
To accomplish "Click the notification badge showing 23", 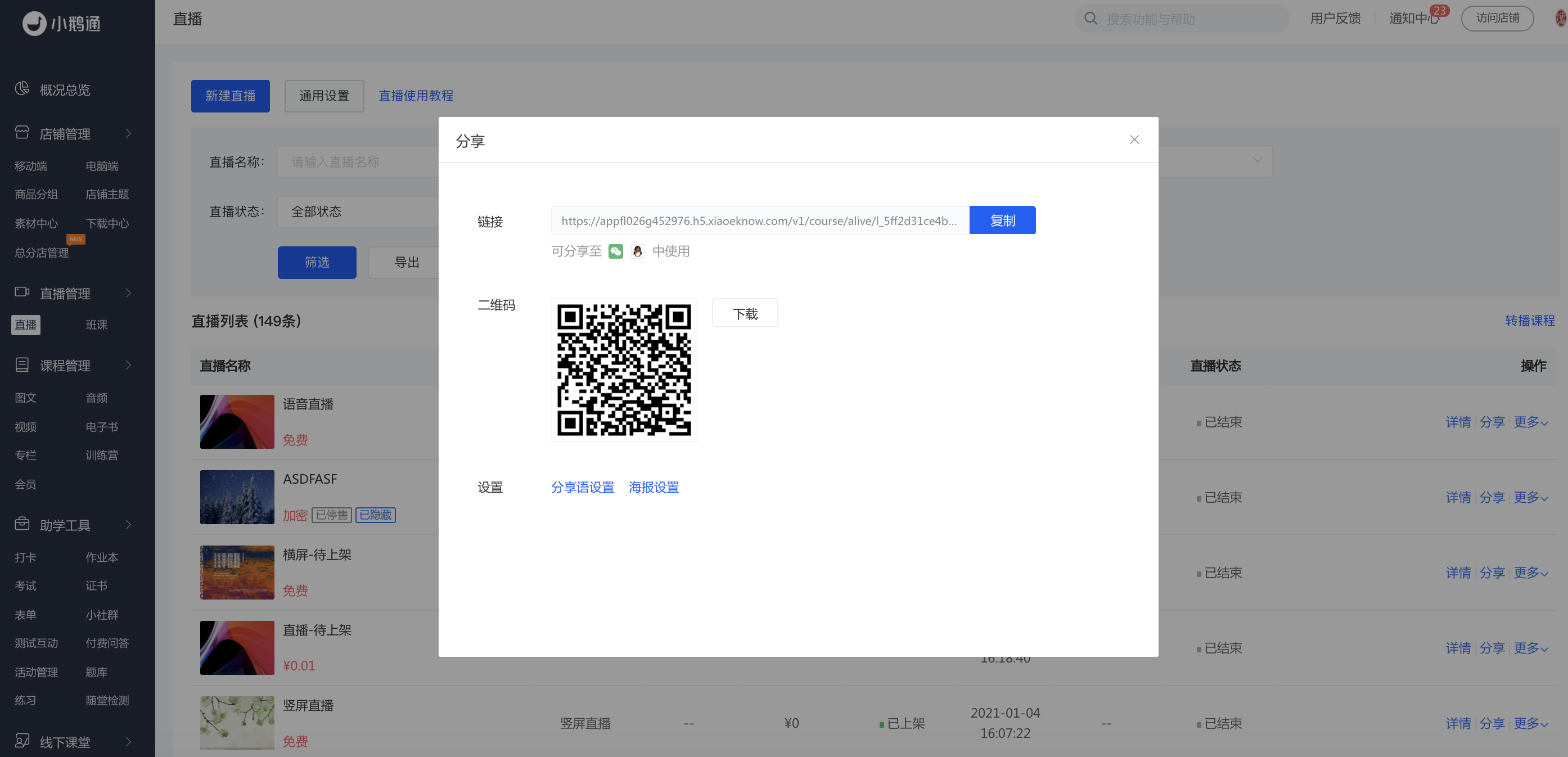I will click(1440, 10).
